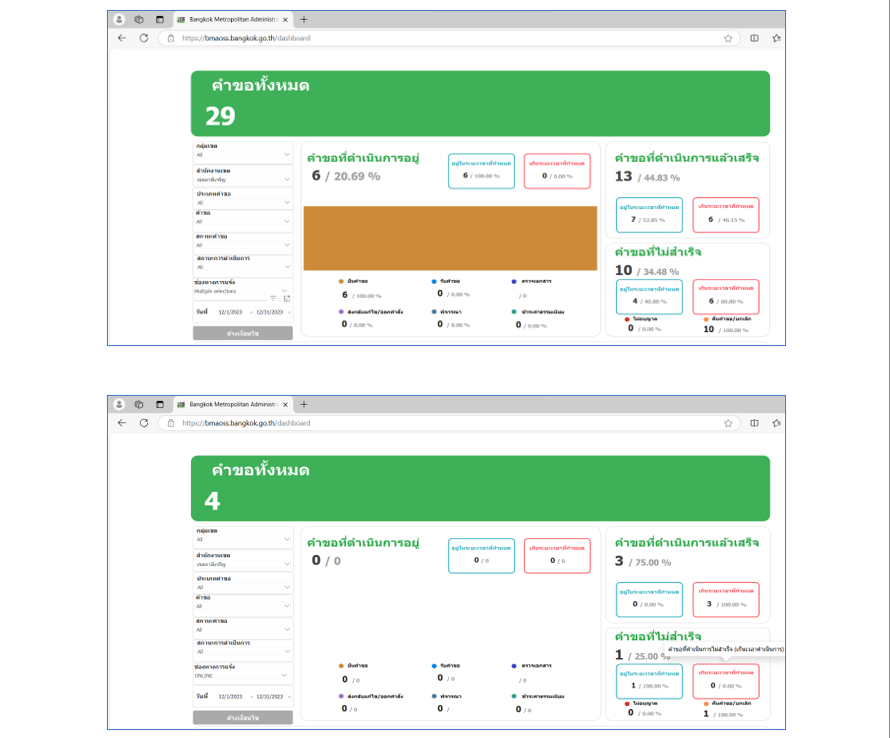This screenshot has width=890, height=738.
Task: Click the focus mode icon beside the filter icon
Action: click(x=287, y=298)
